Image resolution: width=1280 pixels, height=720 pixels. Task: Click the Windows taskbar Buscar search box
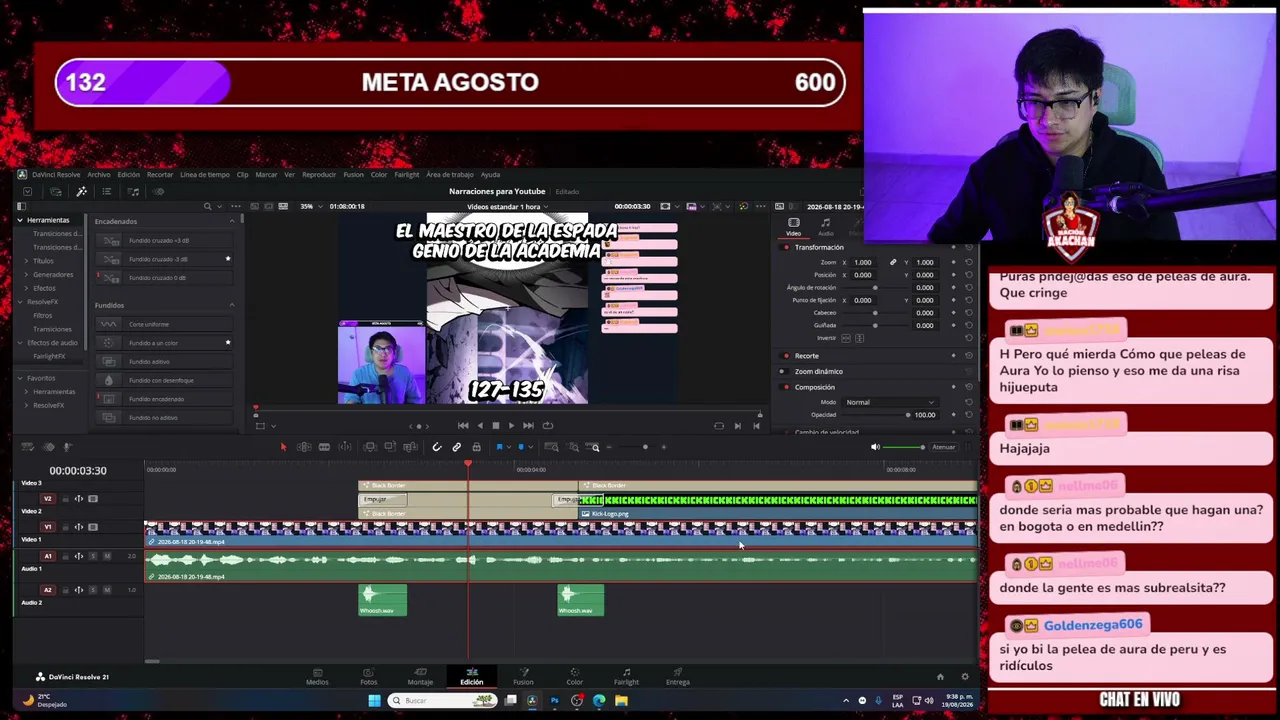(442, 700)
